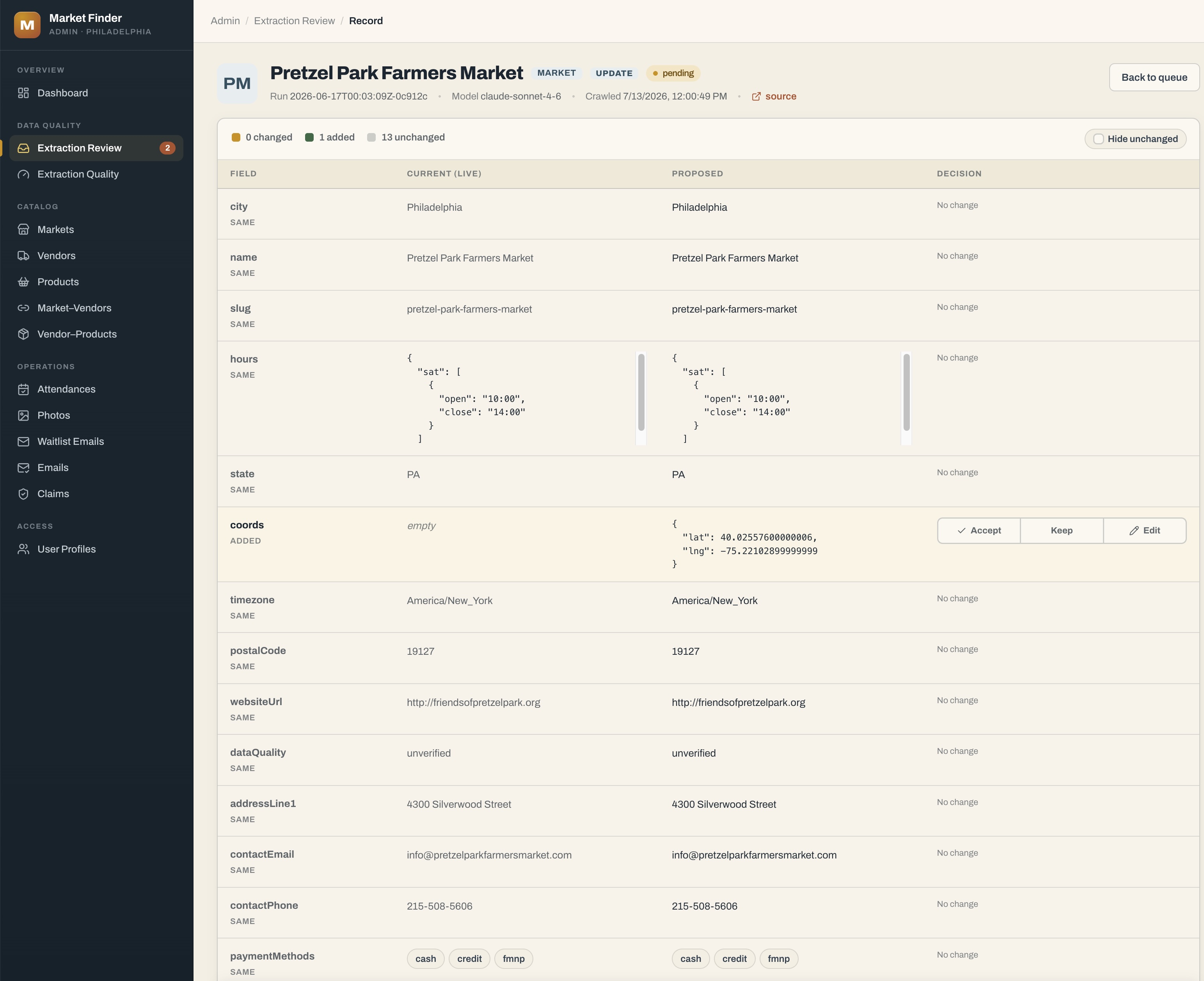The height and width of the screenshot is (981, 1204).
Task: Click the Markets storefront icon
Action: pyautogui.click(x=23, y=229)
